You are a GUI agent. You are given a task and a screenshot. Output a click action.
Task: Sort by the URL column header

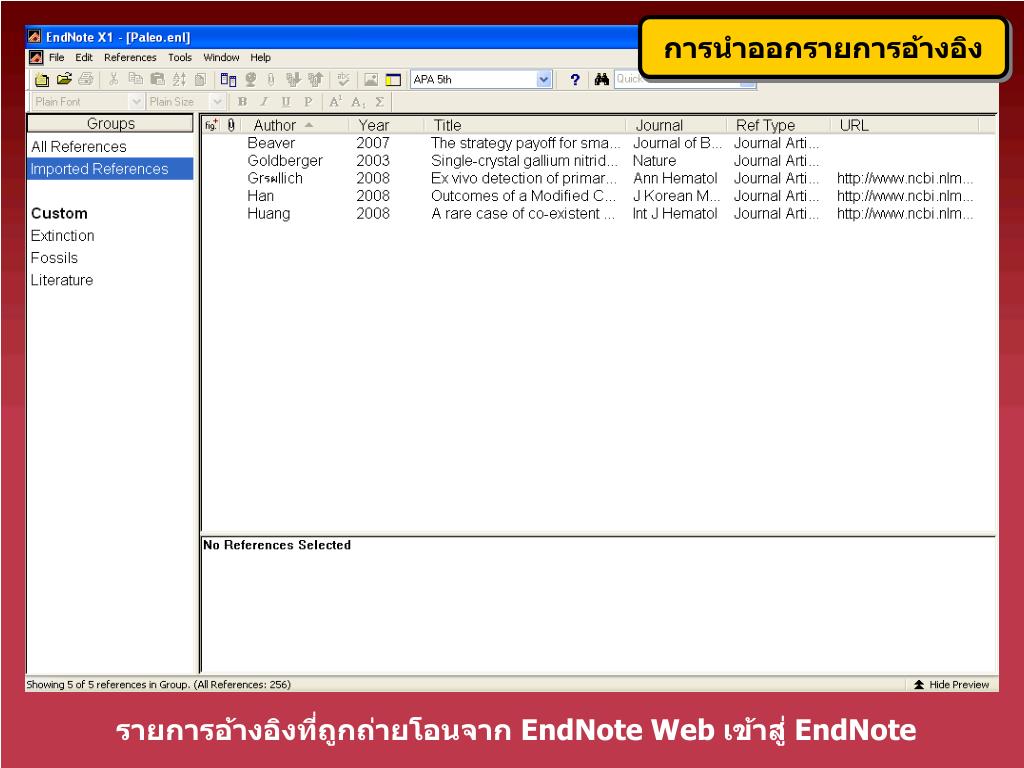pyautogui.click(x=904, y=125)
